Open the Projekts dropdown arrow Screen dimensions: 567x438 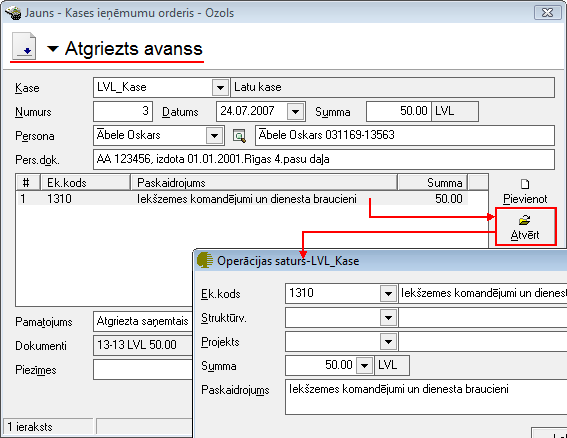[x=388, y=341]
